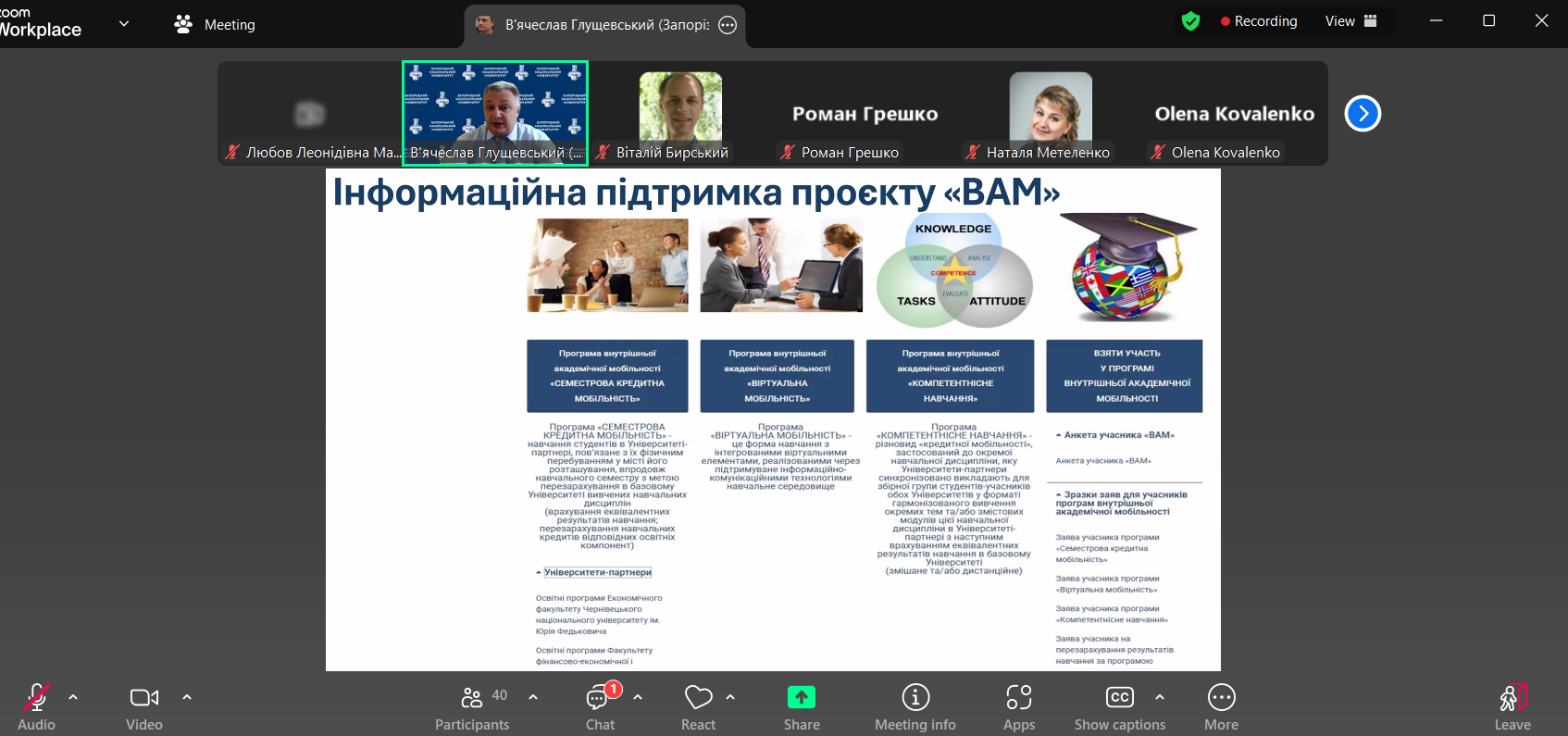Click muted mic icon on Віталій Бирський
Image resolution: width=1568 pixels, height=736 pixels.
pos(603,152)
